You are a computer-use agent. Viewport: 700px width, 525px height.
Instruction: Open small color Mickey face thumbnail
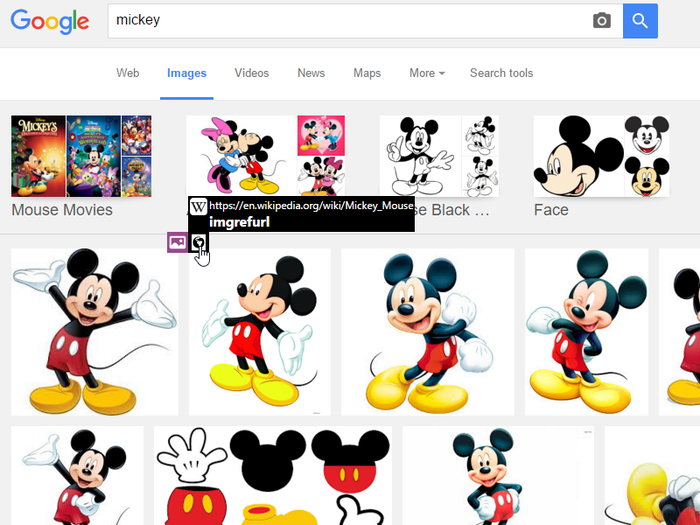(x=647, y=177)
